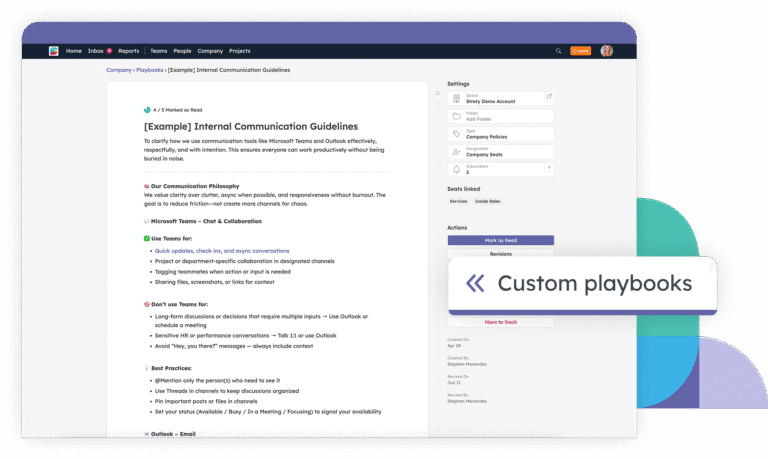This screenshot has height=459, width=768.
Task: Add a subscriber with plus icon
Action: coord(549,168)
